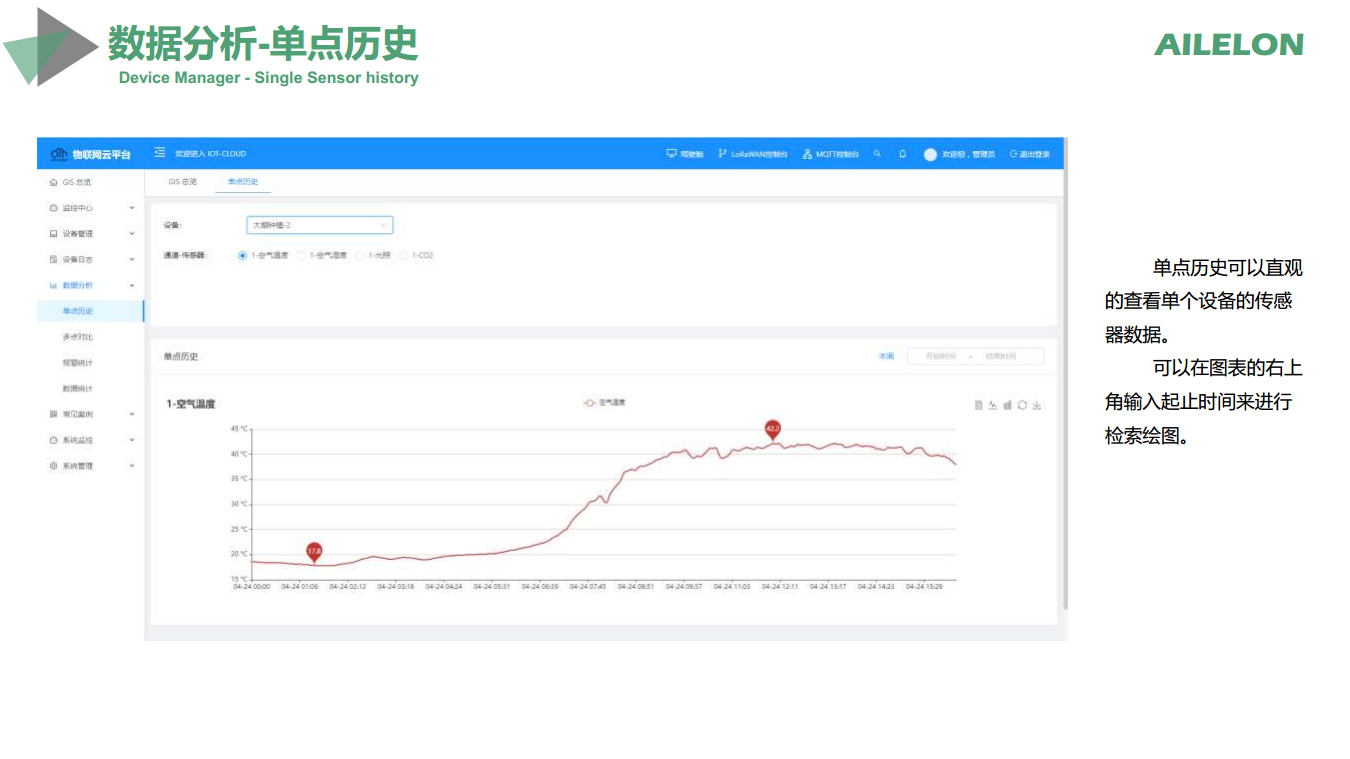Click the page vertical scrollbar
This screenshot has height=759, width=1350.
click(x=1065, y=375)
